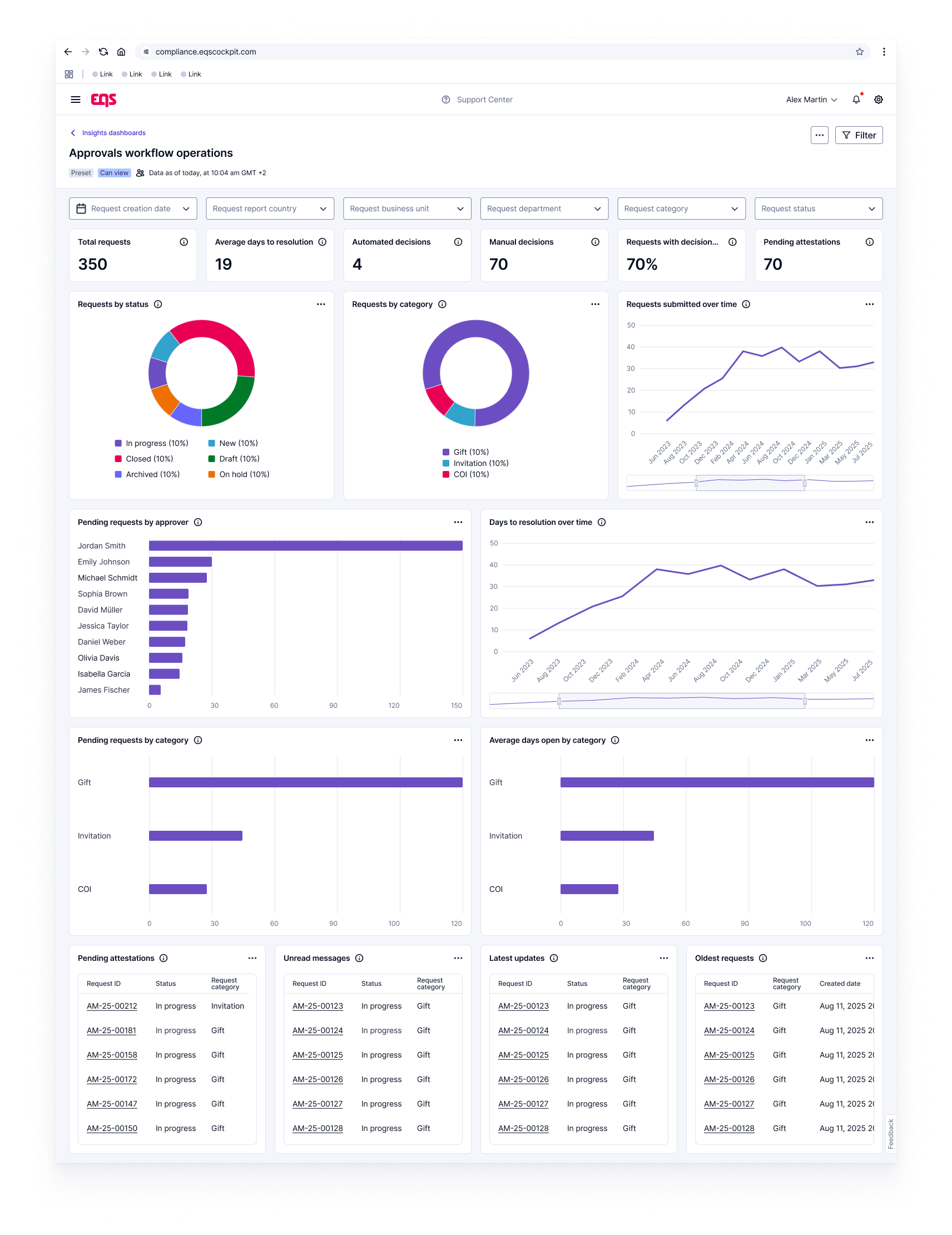Click first Link bookmark
952x1235 pixels.
coord(102,74)
